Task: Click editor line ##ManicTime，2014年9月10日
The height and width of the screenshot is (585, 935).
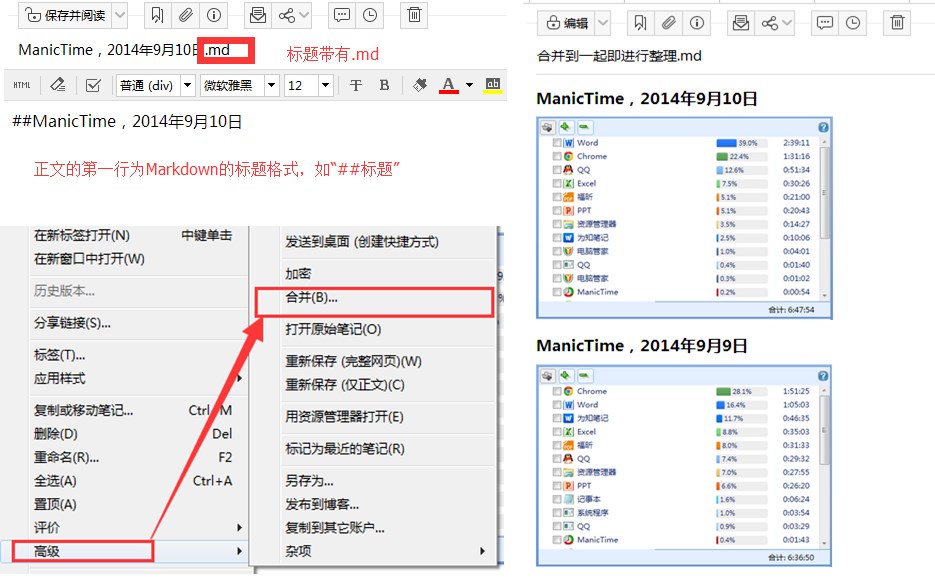Action: (127, 122)
